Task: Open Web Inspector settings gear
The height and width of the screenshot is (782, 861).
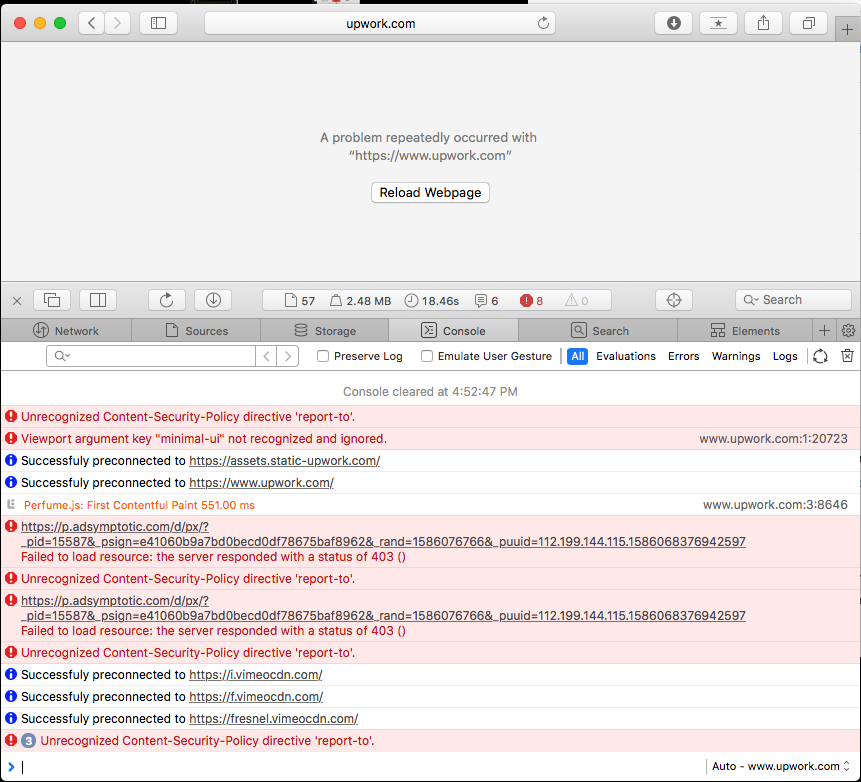Action: [x=848, y=331]
